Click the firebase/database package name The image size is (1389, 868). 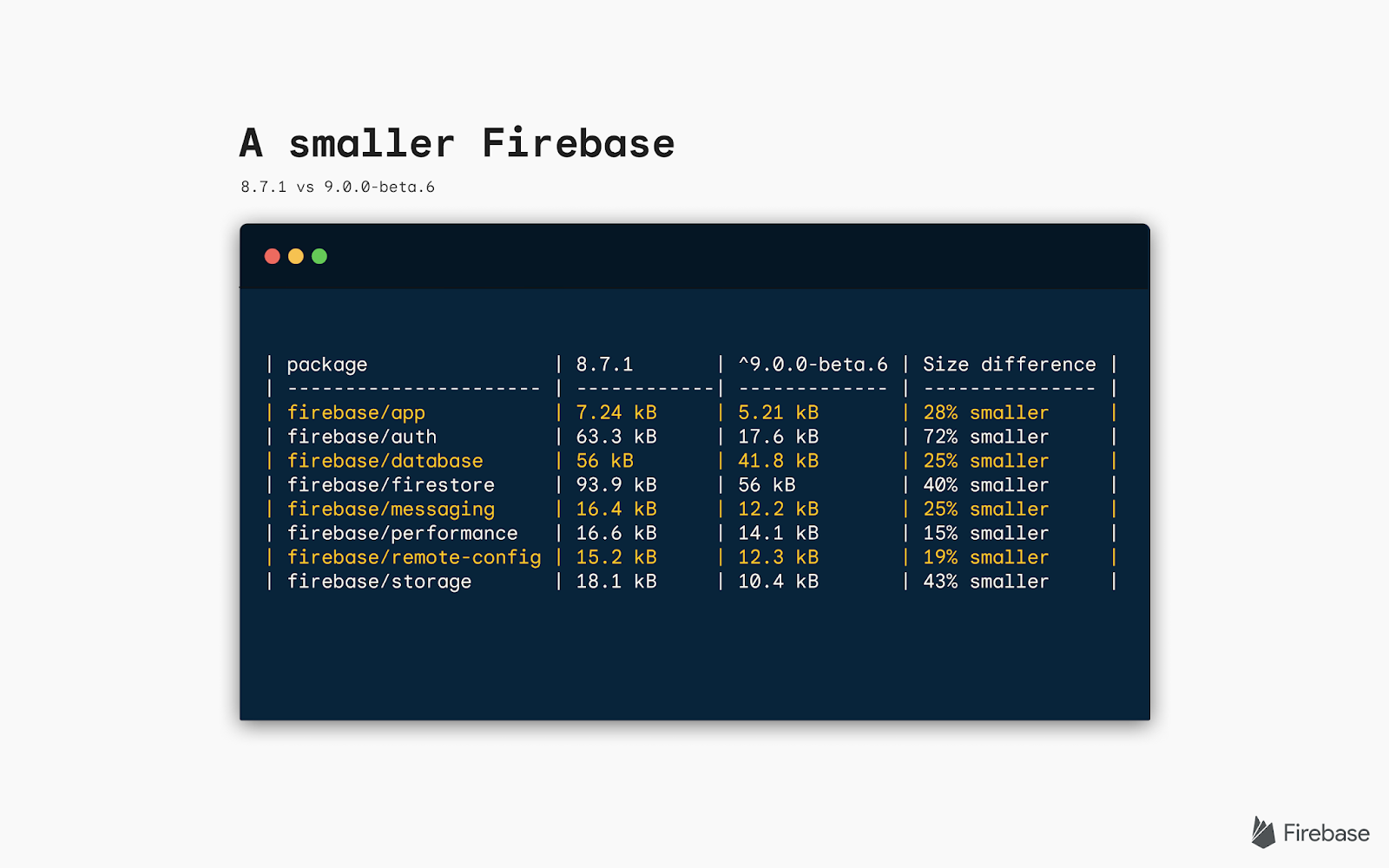tap(385, 461)
